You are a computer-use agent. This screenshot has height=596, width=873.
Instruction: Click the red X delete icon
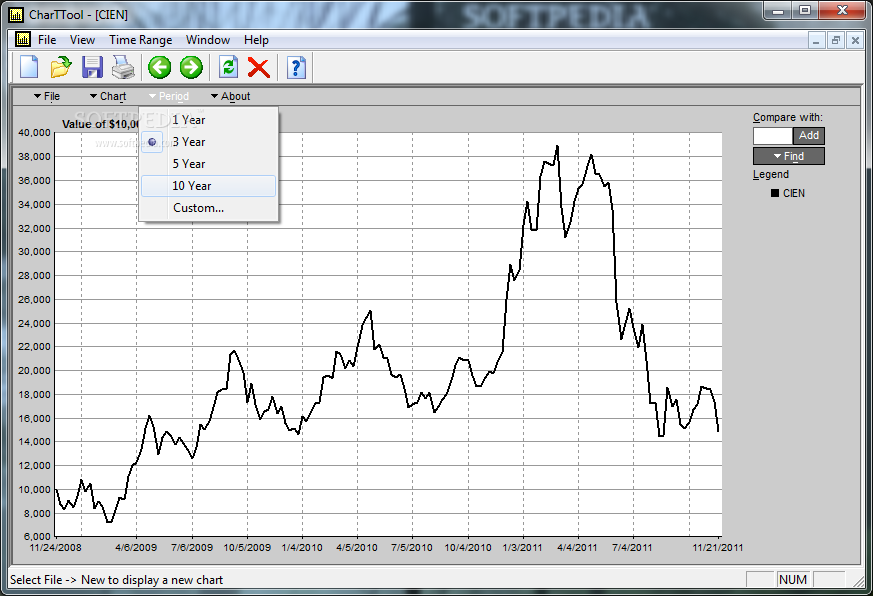coord(259,67)
